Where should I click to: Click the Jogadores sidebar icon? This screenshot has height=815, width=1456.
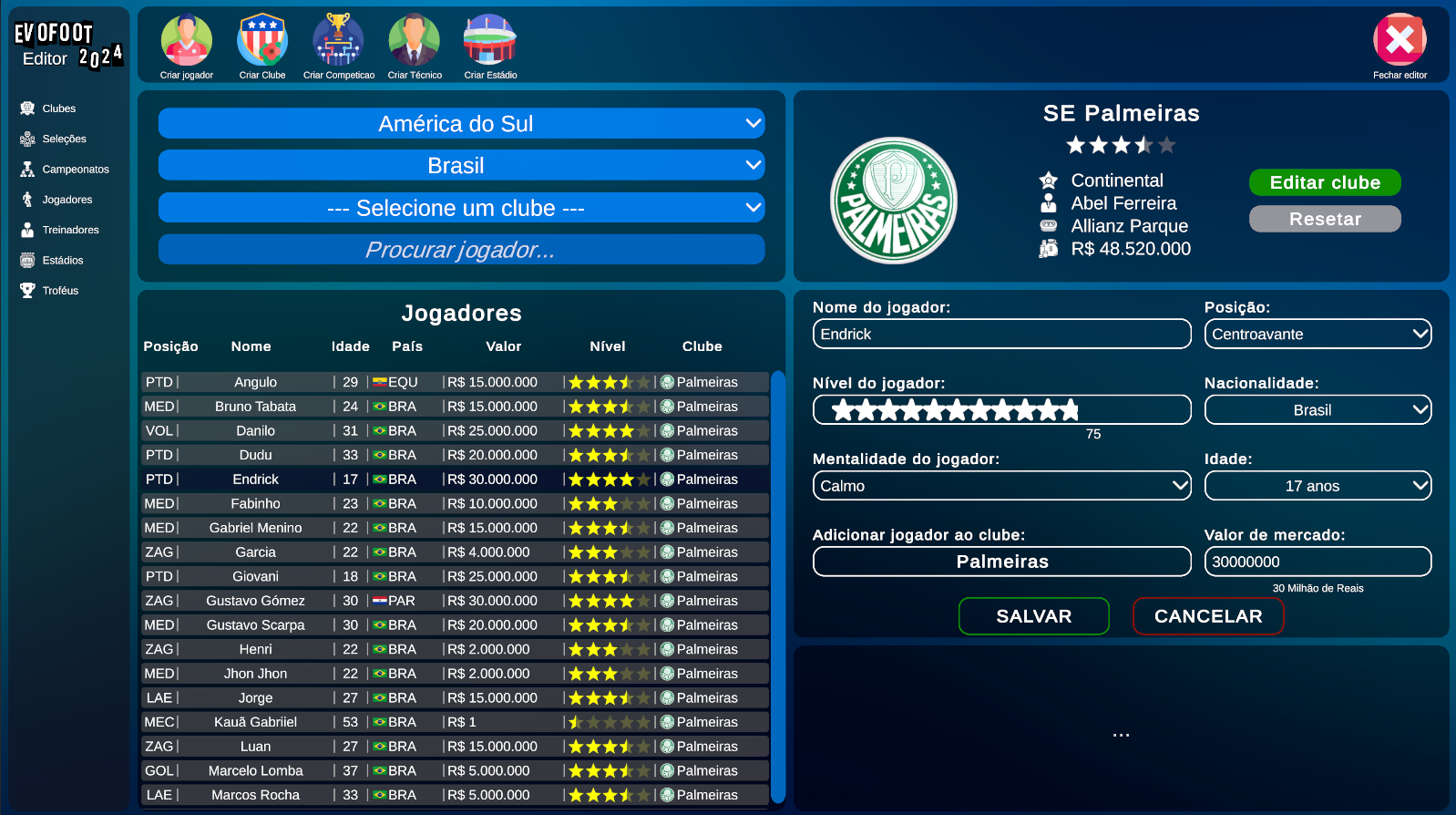(x=27, y=200)
